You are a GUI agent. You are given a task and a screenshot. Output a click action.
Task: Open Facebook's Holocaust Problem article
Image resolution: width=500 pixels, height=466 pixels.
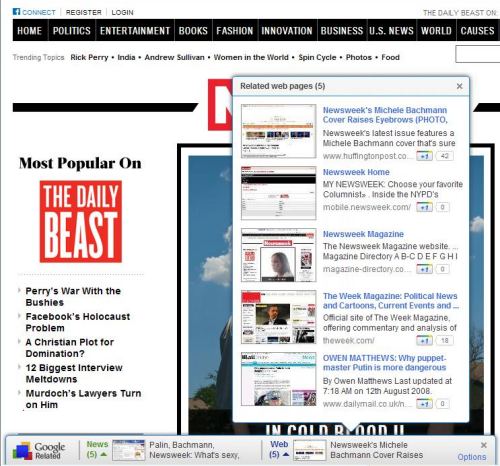78,322
